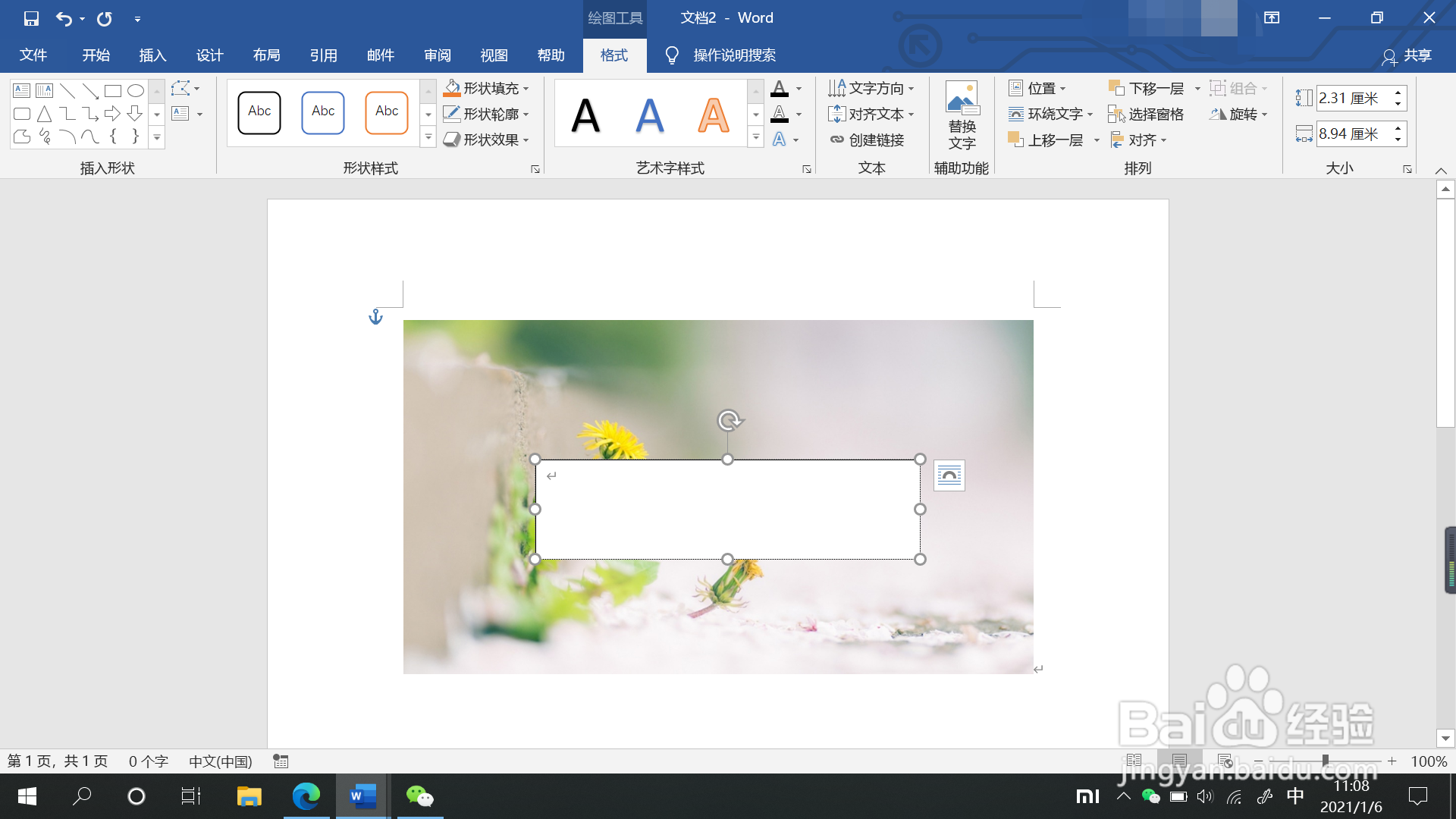
Task: Switch to Web Layout view in status bar
Action: [1224, 761]
